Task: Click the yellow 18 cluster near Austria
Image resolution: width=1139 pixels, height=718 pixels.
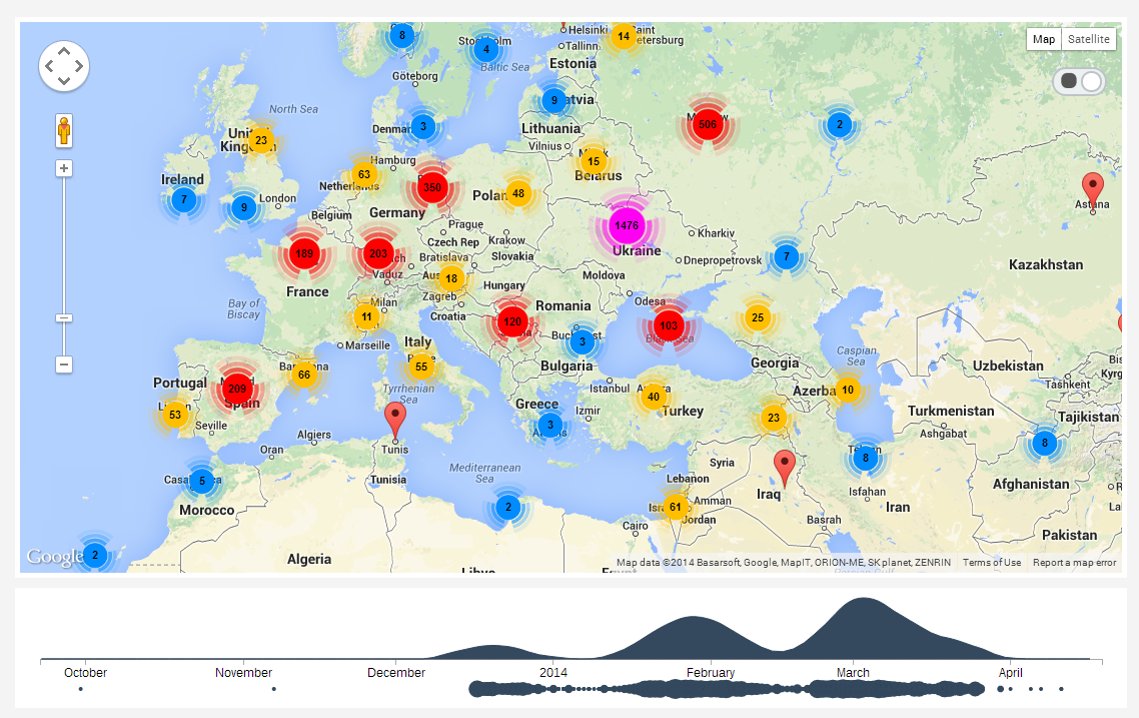Action: (451, 278)
